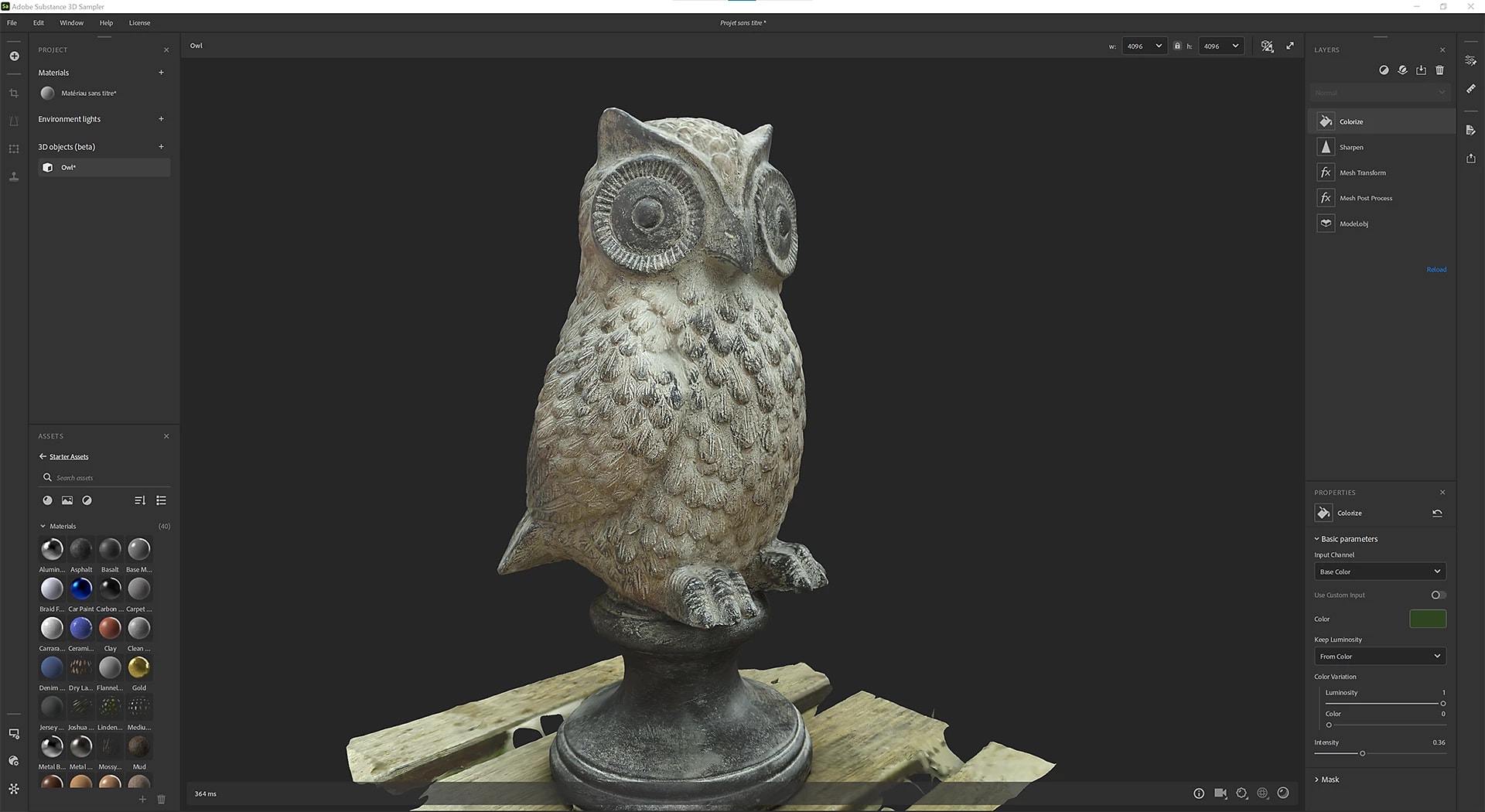Open the Input Channel dropdown
Screen dimensions: 1485x812
(x=1380, y=571)
